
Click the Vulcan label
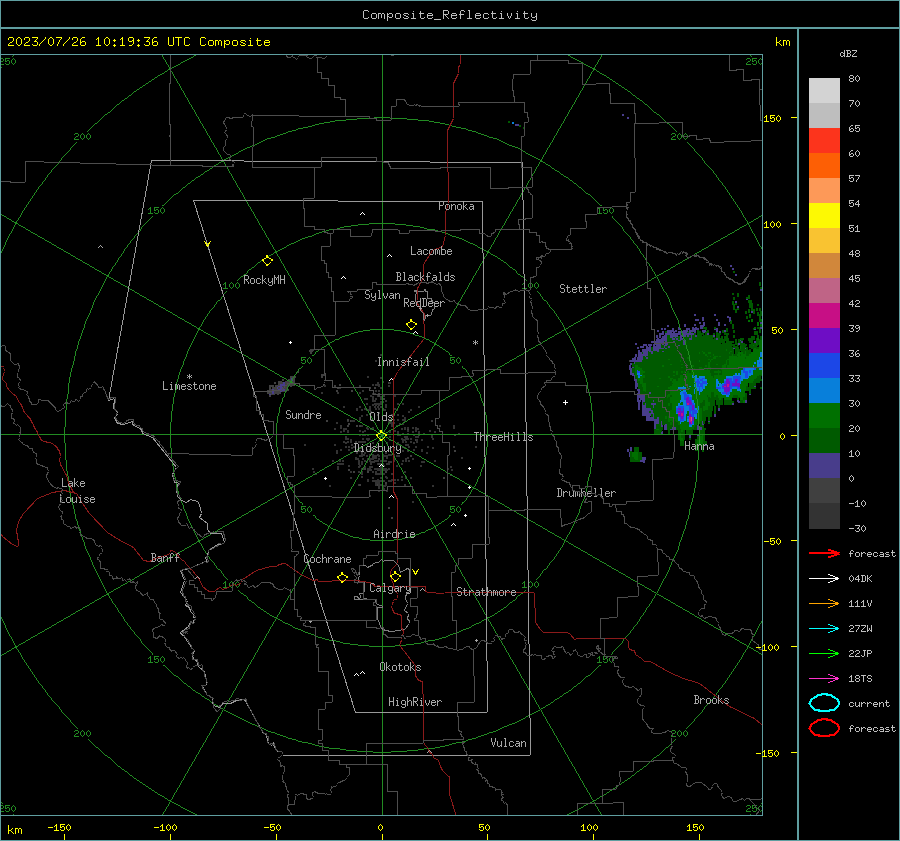(509, 743)
